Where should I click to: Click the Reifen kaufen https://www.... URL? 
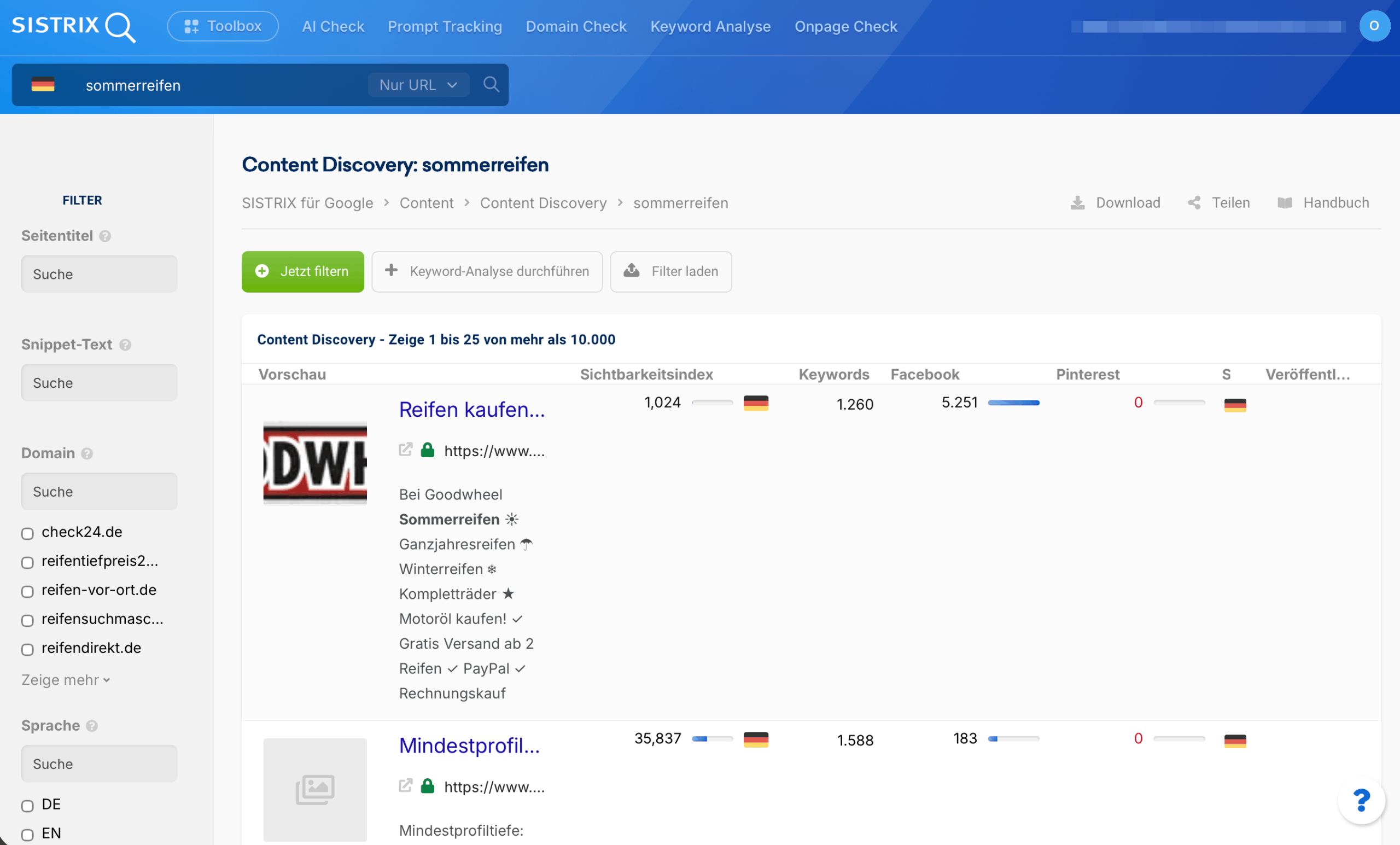coord(494,451)
